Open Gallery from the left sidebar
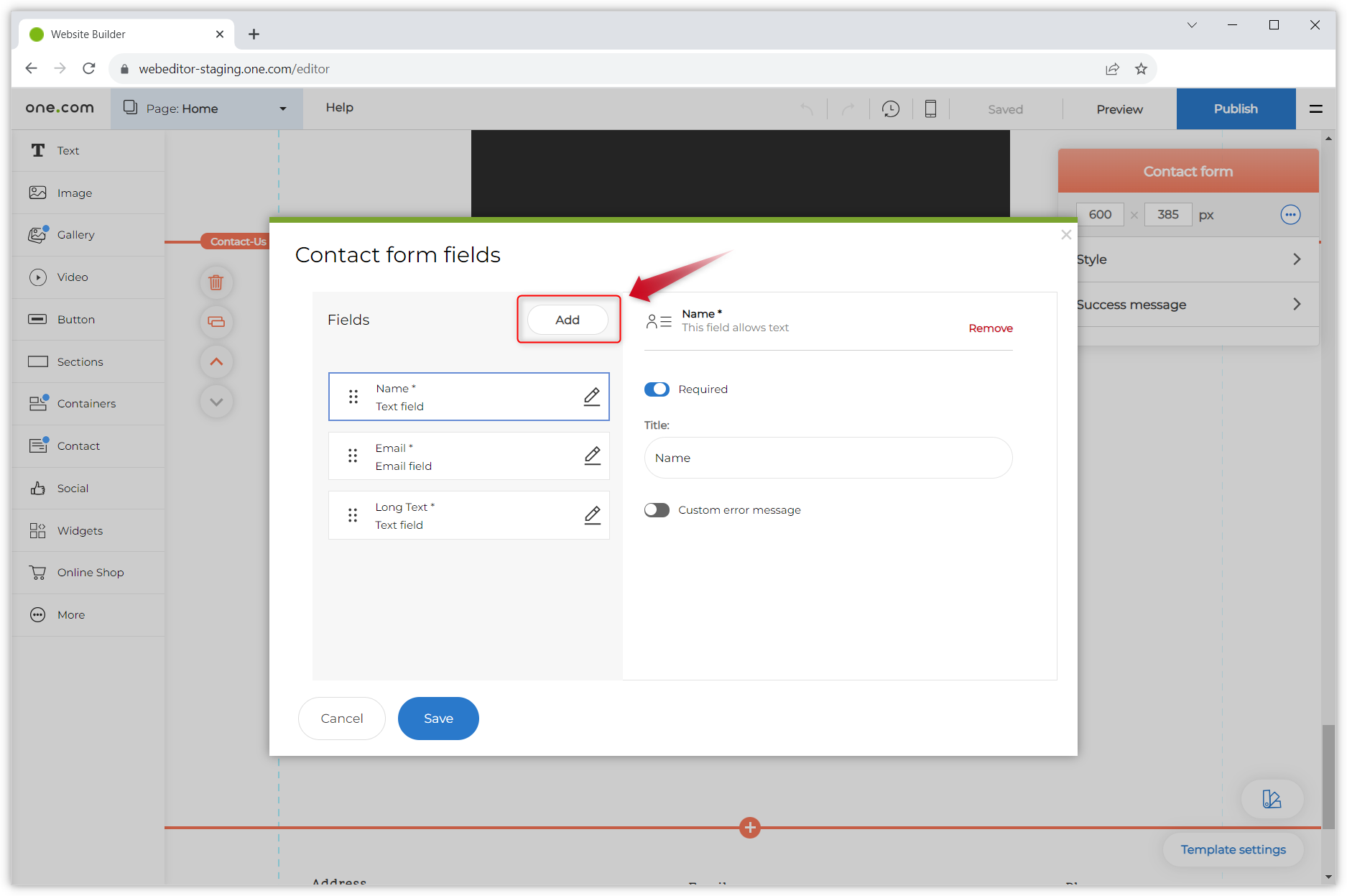The height and width of the screenshot is (896, 1347). click(75, 235)
